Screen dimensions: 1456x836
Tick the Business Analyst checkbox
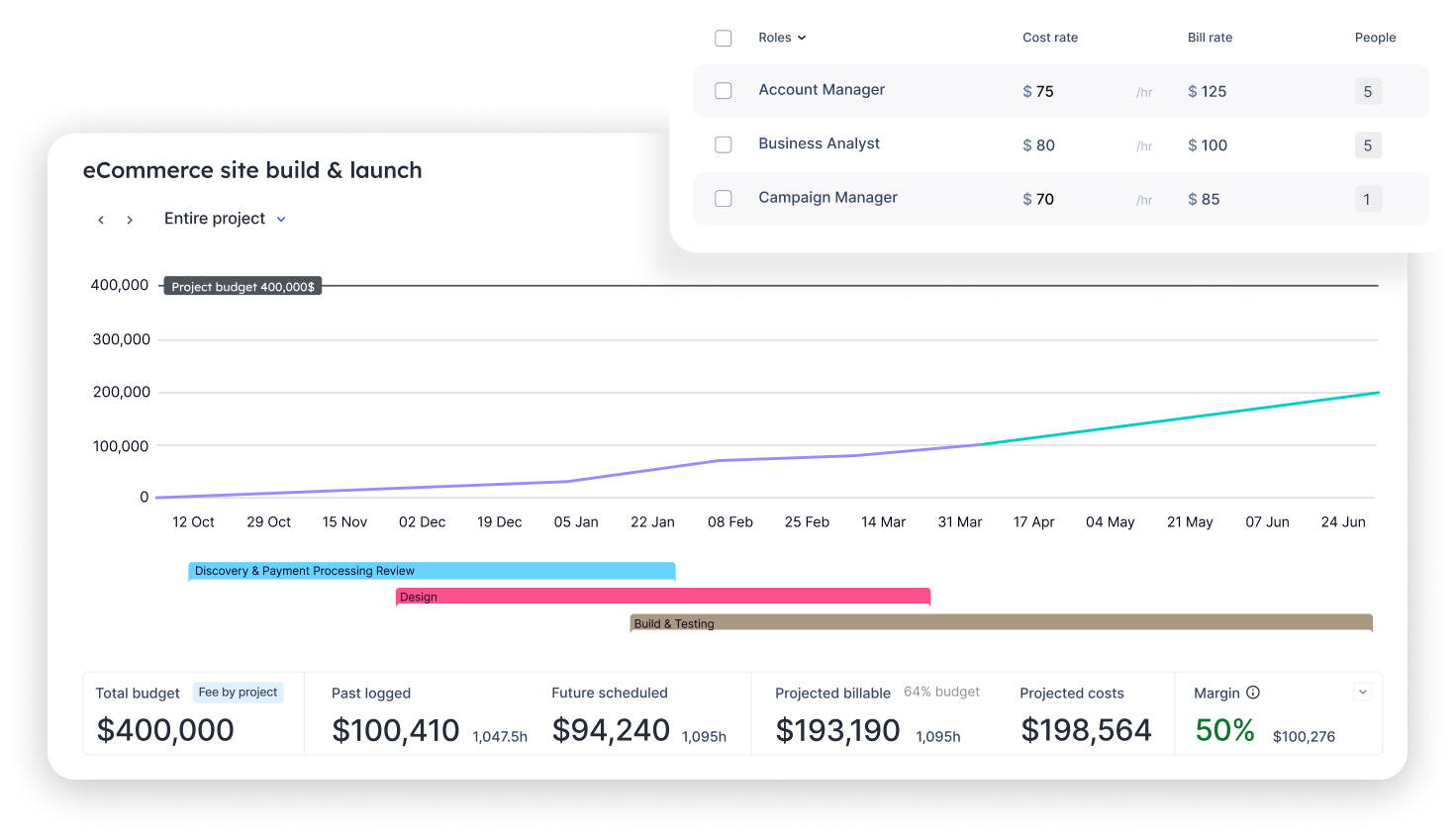pos(724,144)
